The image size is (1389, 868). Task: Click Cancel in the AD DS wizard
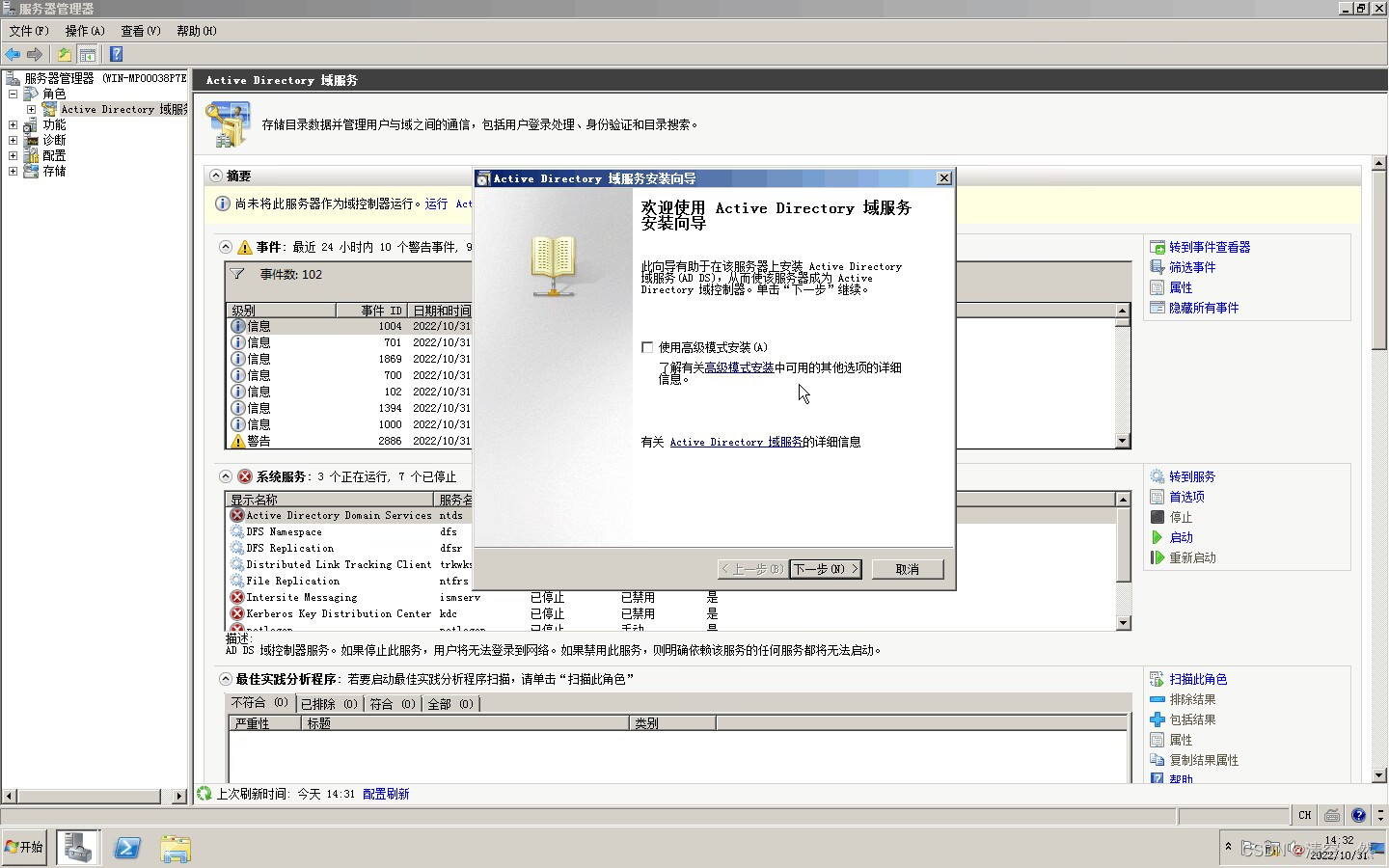[908, 569]
